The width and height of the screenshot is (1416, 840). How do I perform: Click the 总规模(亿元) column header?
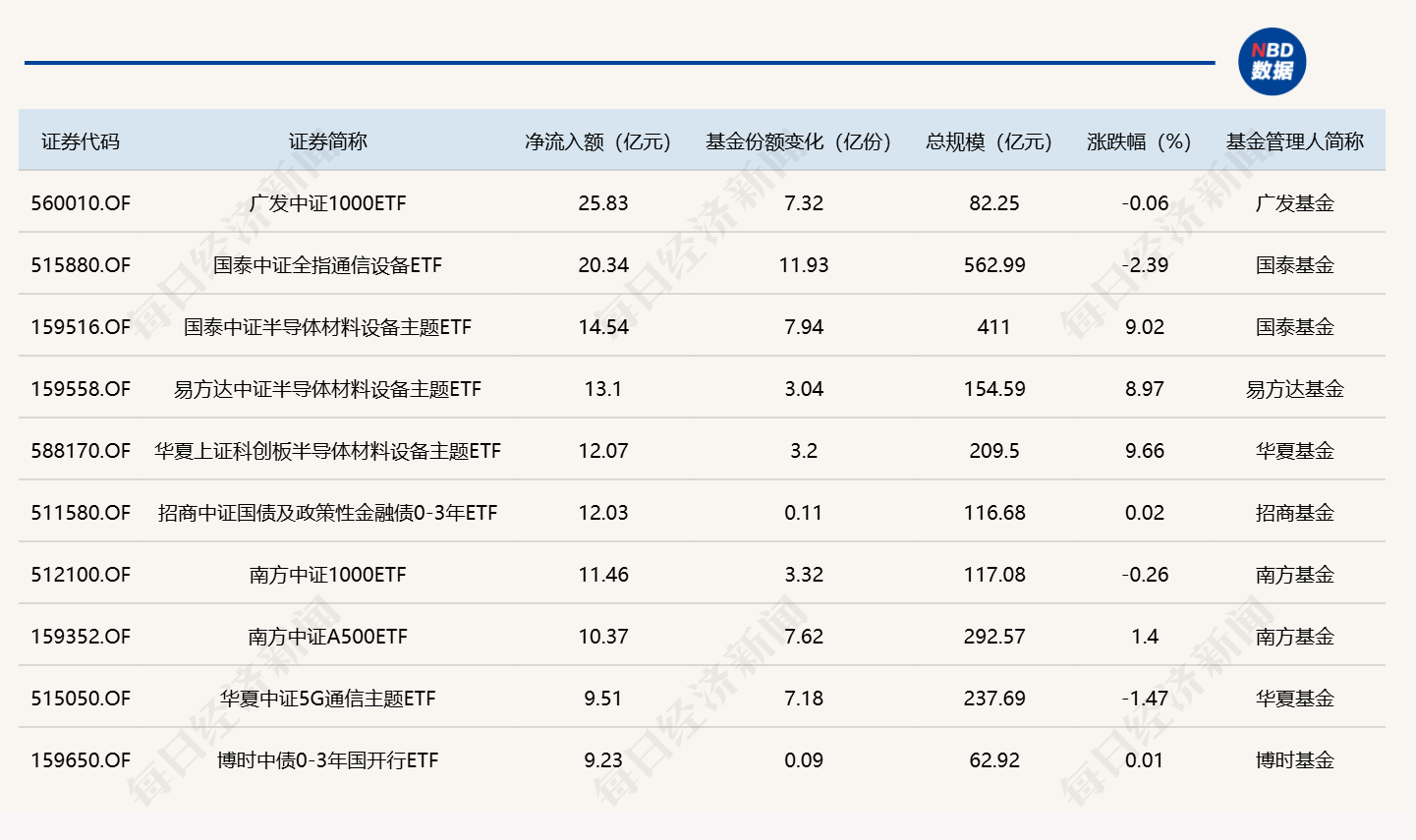tap(989, 141)
